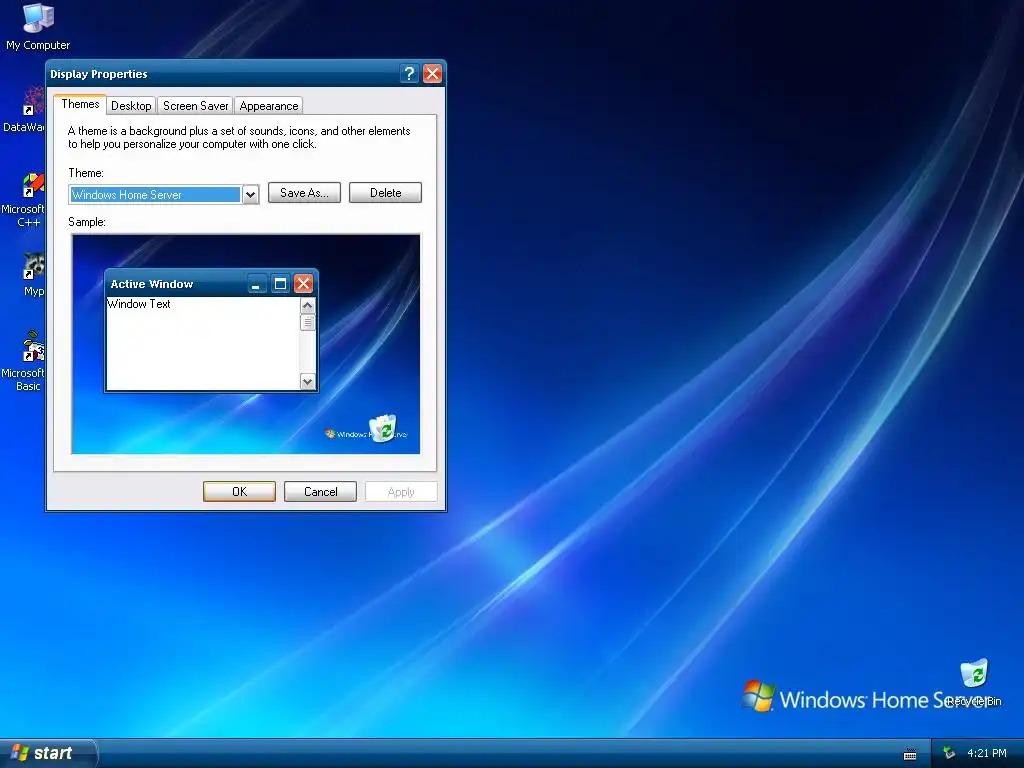Click the 4:21 PM taskbar clock

point(986,754)
